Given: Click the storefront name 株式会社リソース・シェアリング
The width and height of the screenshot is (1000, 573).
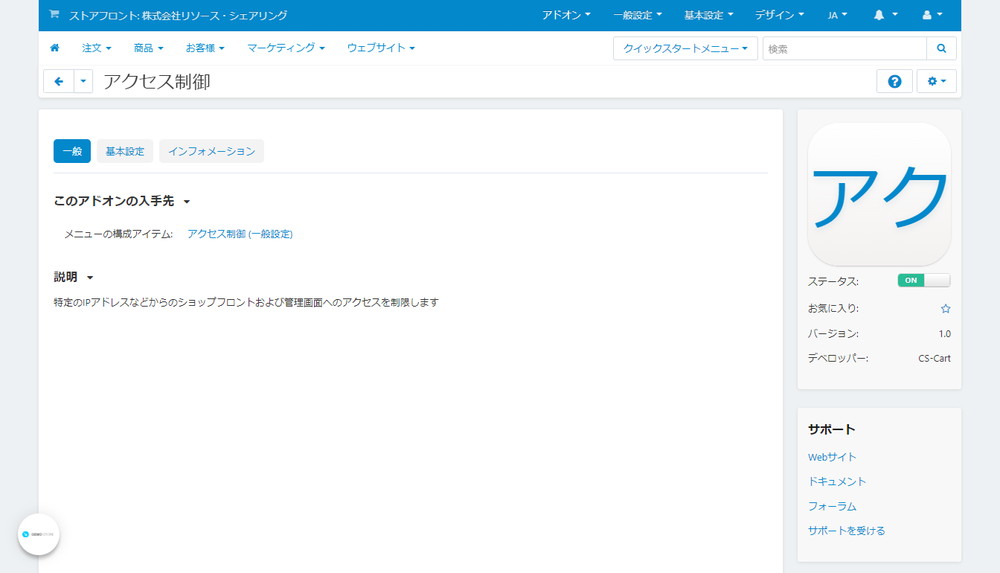Looking at the screenshot, I should pos(214,15).
